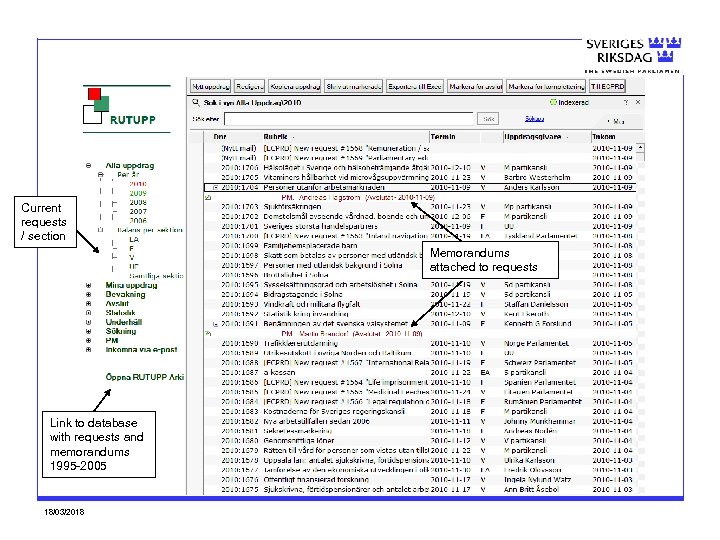Open PM document icon under request 2010:1691
This screenshot has height=540, width=720.
(x=208, y=334)
